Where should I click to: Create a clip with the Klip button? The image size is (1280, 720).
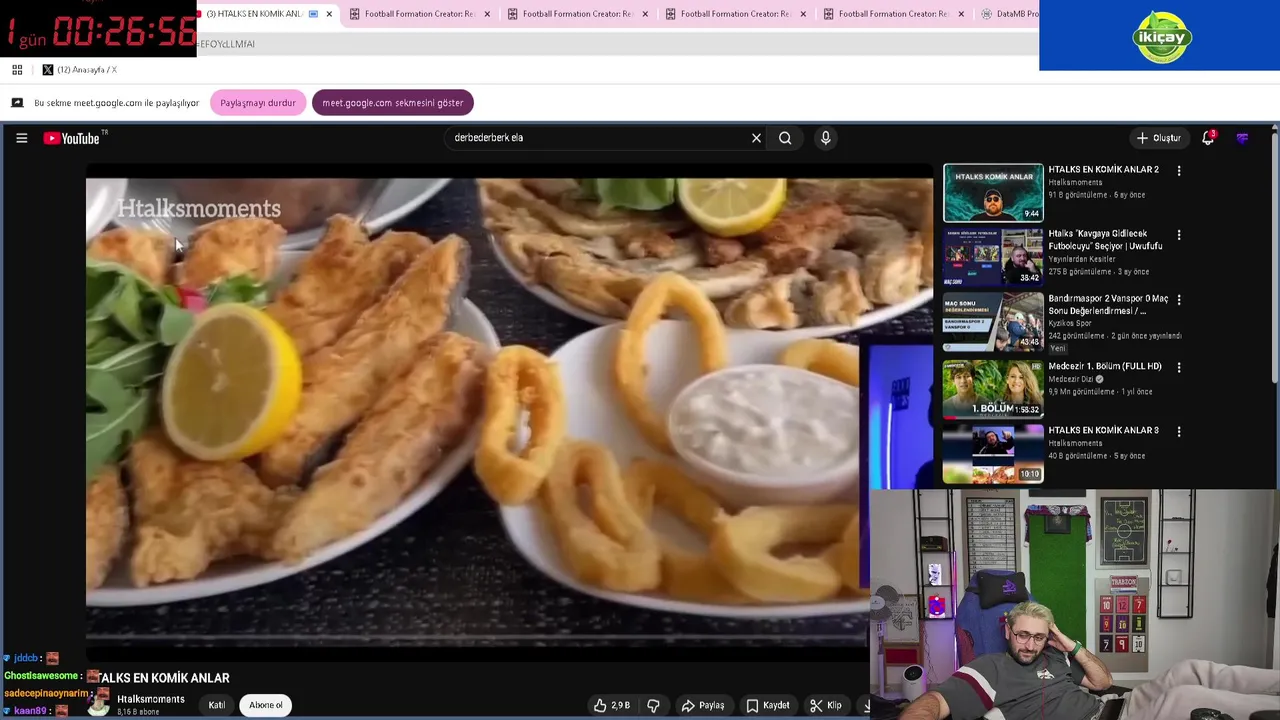826,705
